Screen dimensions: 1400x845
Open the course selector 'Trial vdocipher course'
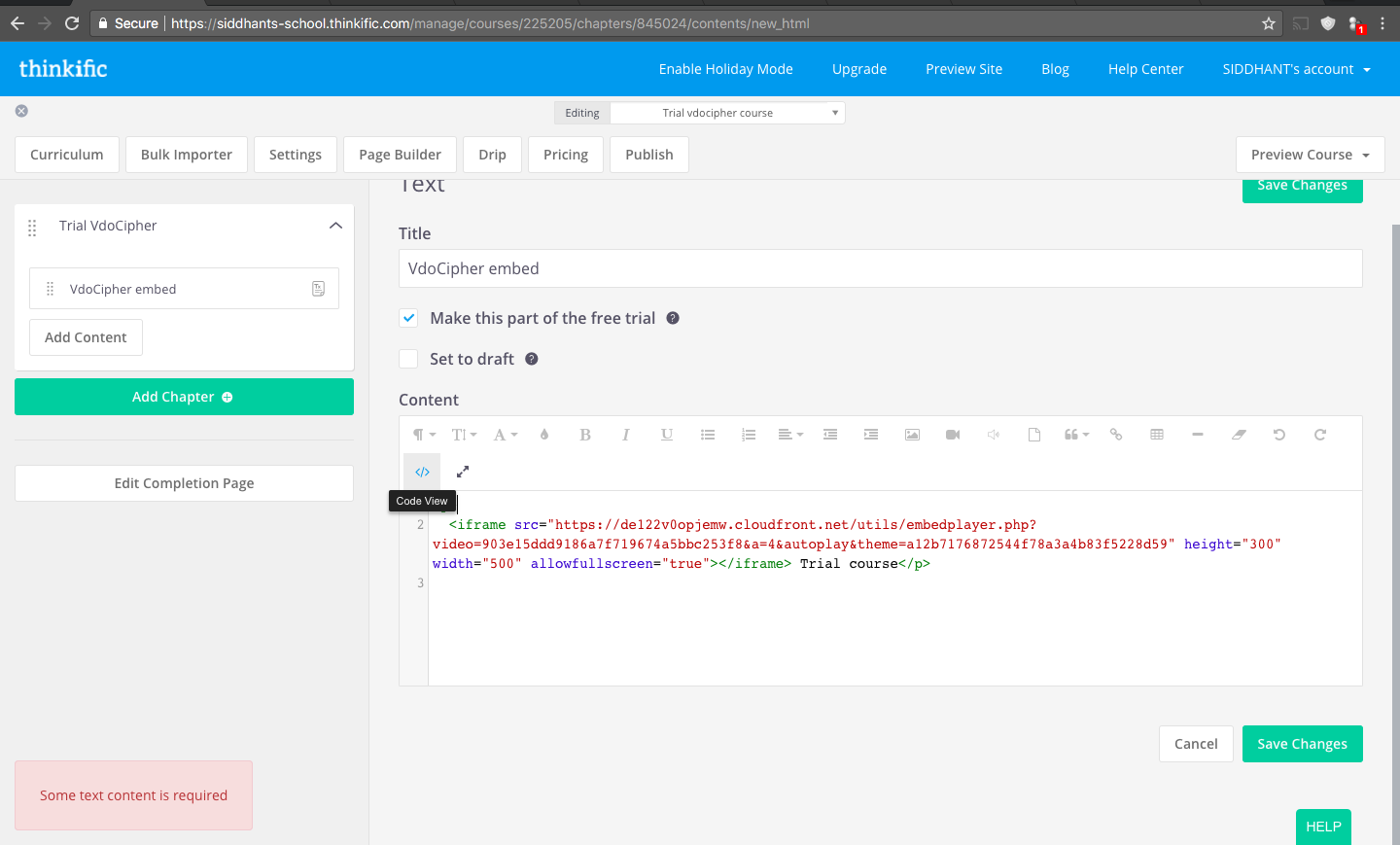point(727,113)
